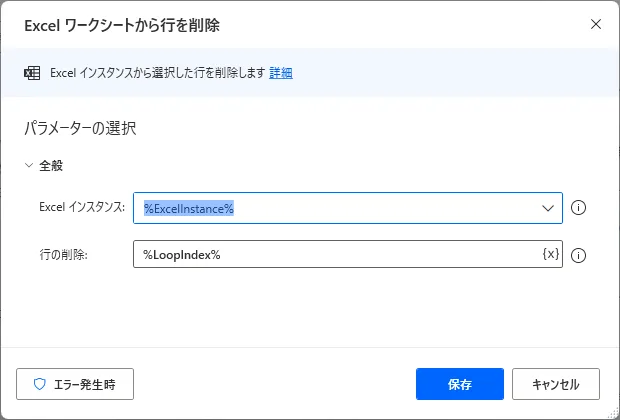Click the Excel icon in the info banner
Viewport: 620px width, 420px height.
(x=31, y=73)
